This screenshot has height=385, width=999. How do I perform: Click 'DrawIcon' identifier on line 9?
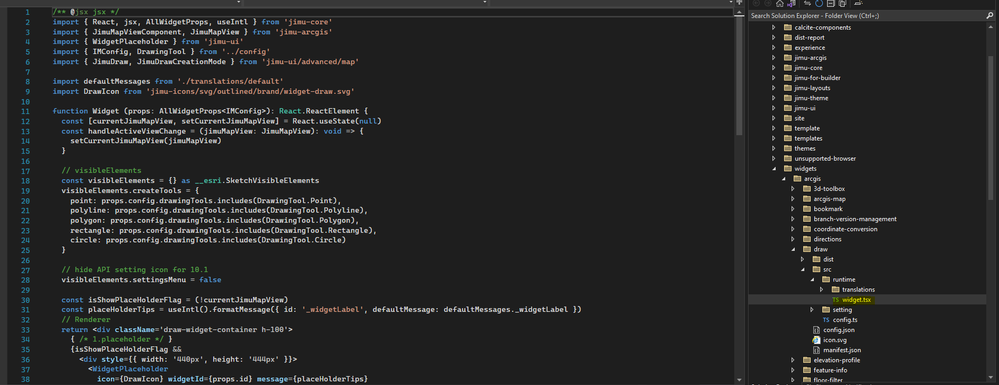click(101, 91)
